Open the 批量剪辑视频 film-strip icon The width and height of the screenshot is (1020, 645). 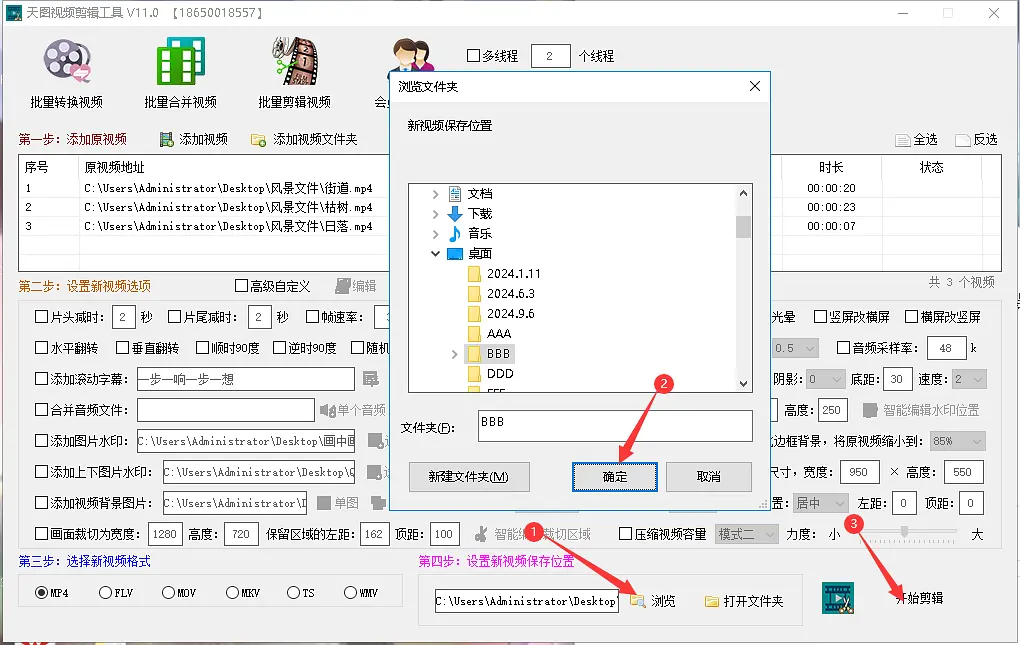click(294, 60)
